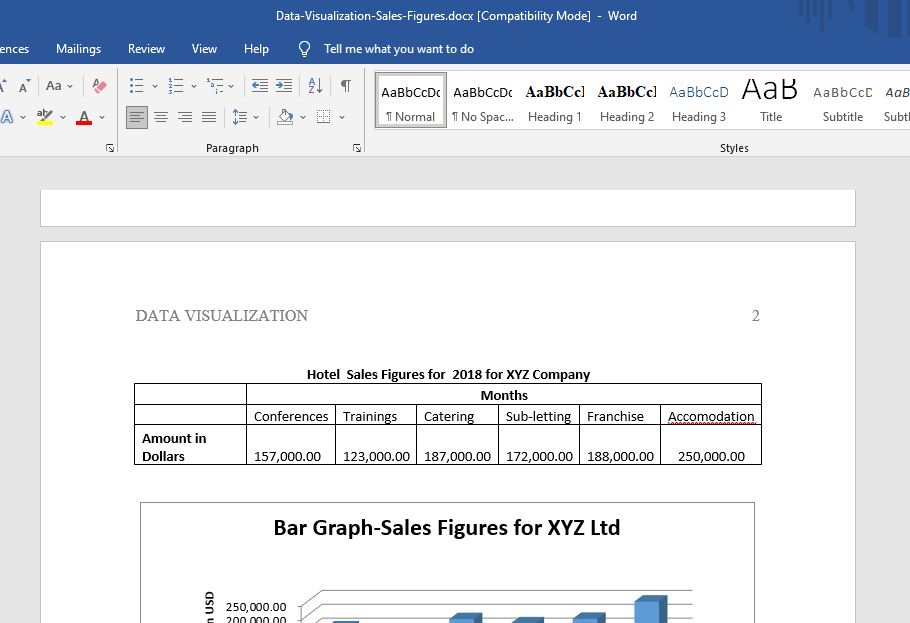This screenshot has width=910, height=623.
Task: Click the page number 2 in the header
Action: [755, 315]
